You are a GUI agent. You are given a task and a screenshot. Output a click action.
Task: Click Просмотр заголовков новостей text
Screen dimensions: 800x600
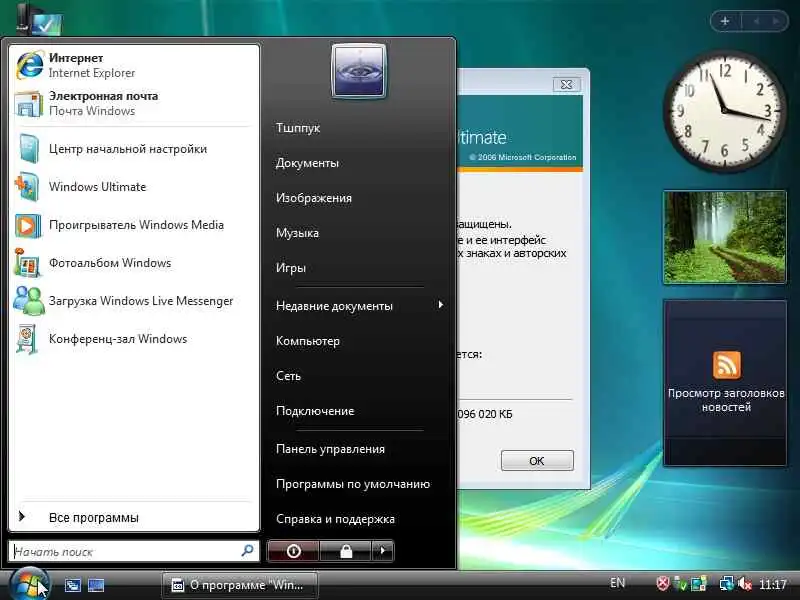[726, 400]
